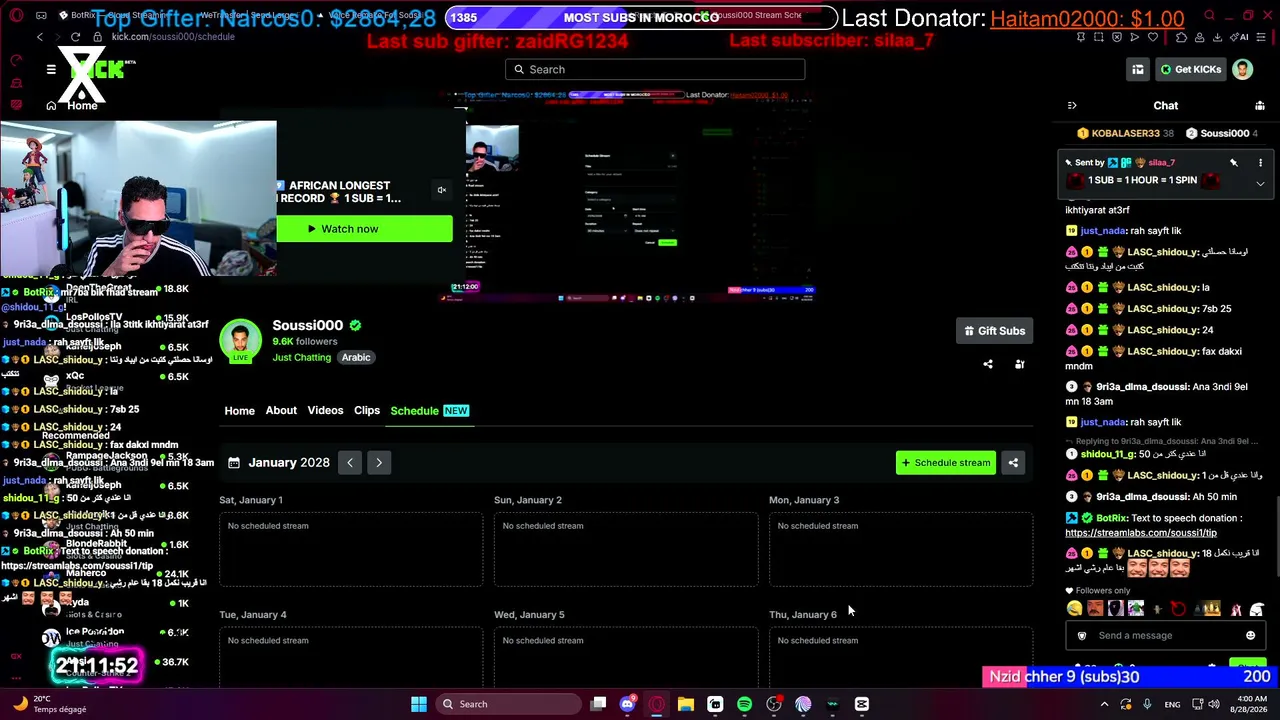Expand the pinned message chevron
The height and width of the screenshot is (720, 1280).
tap(1260, 183)
